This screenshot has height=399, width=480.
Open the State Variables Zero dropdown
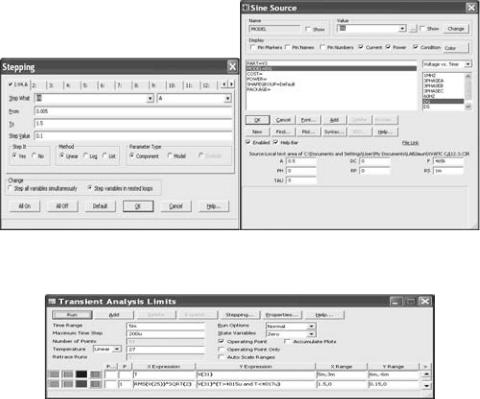coord(311,334)
